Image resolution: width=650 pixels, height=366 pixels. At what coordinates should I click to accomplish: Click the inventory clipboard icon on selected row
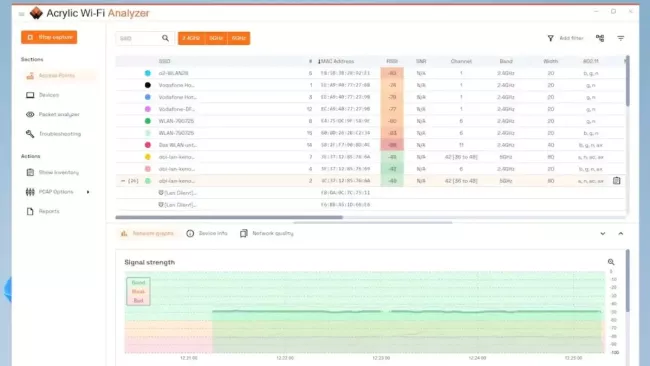pyautogui.click(x=616, y=181)
